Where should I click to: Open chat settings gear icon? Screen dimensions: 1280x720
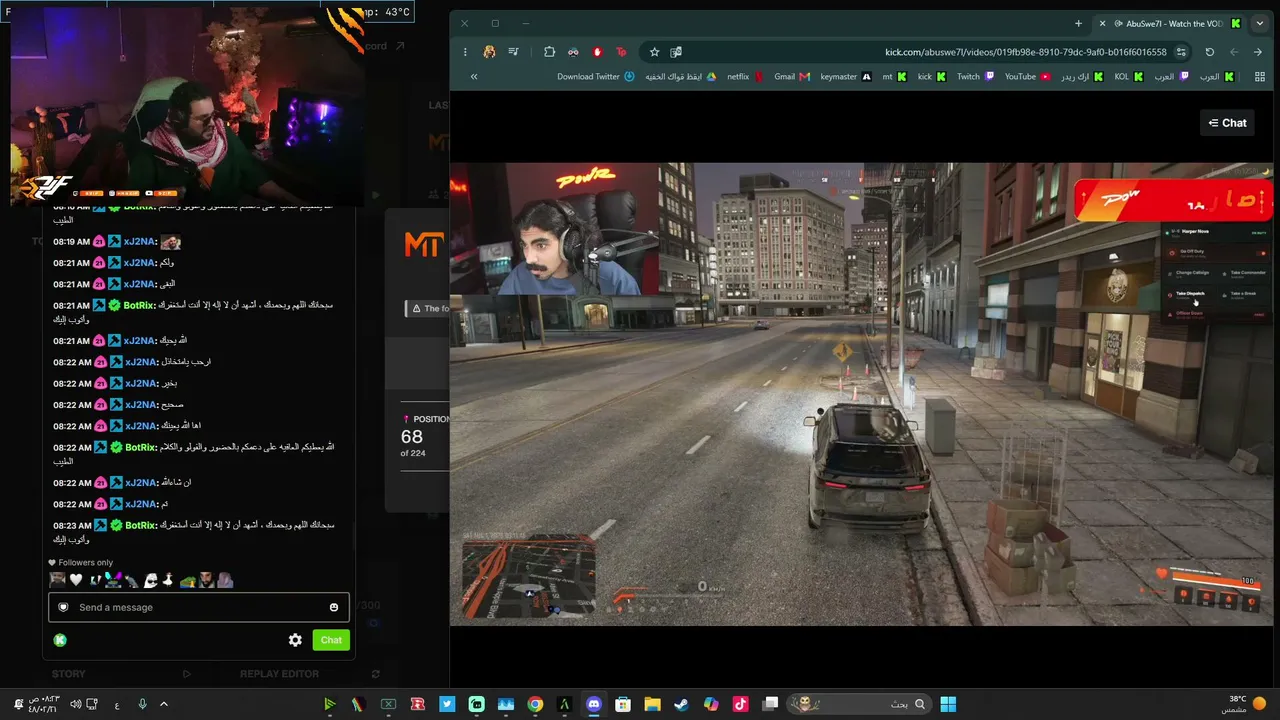pos(295,640)
